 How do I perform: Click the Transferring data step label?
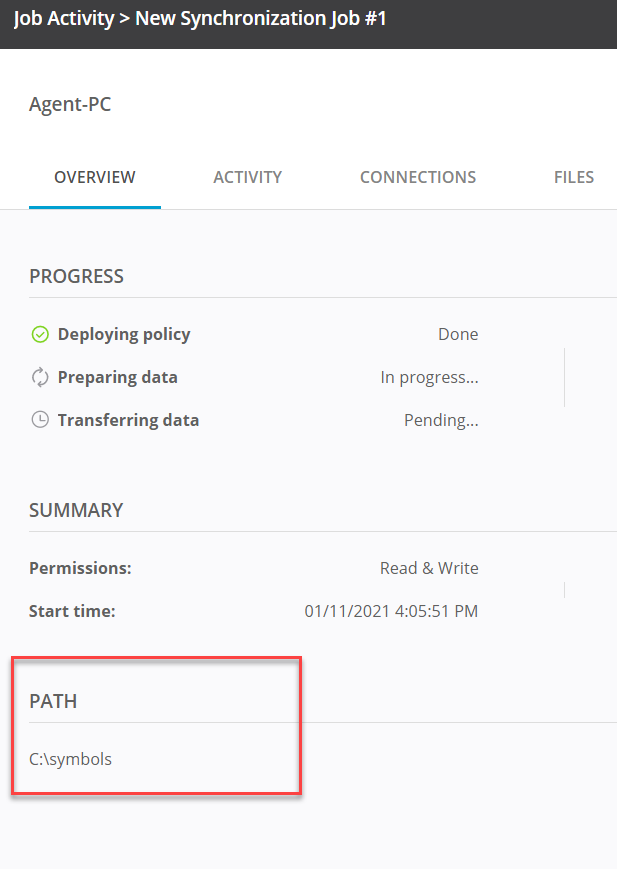(128, 421)
